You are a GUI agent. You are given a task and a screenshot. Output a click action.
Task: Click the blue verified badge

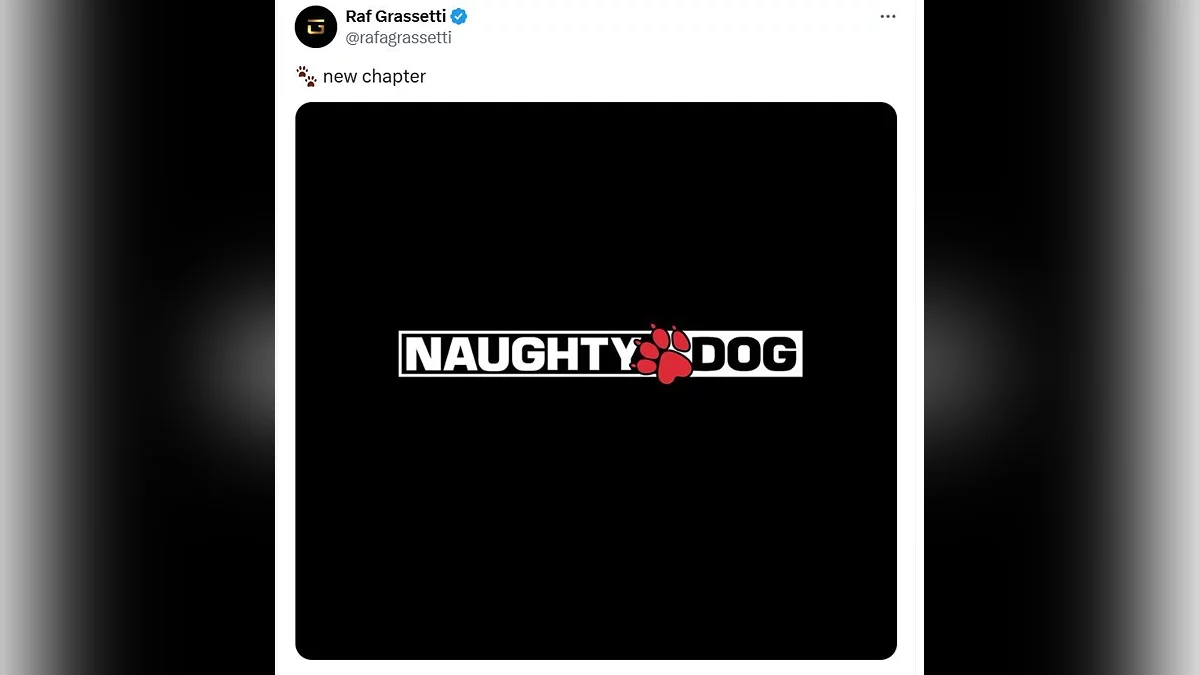tap(459, 16)
